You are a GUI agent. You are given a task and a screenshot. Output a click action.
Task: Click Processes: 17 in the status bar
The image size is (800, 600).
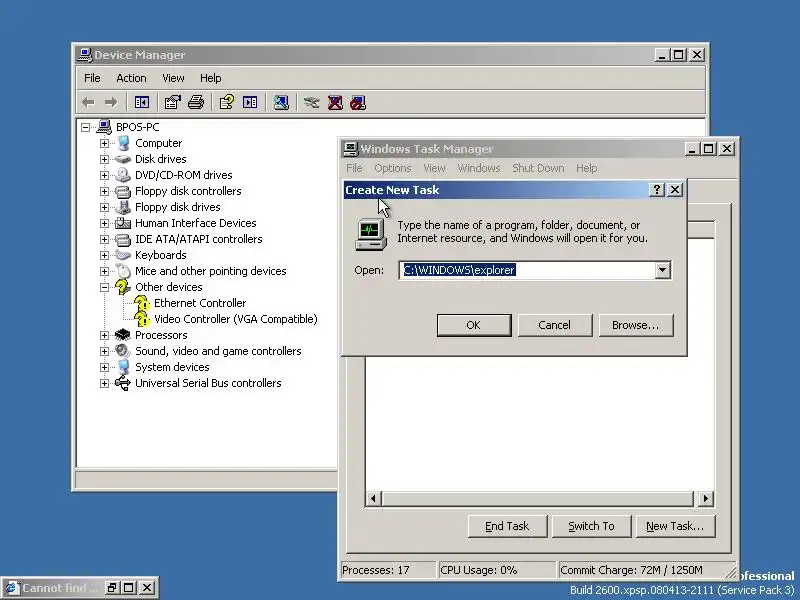coord(376,570)
